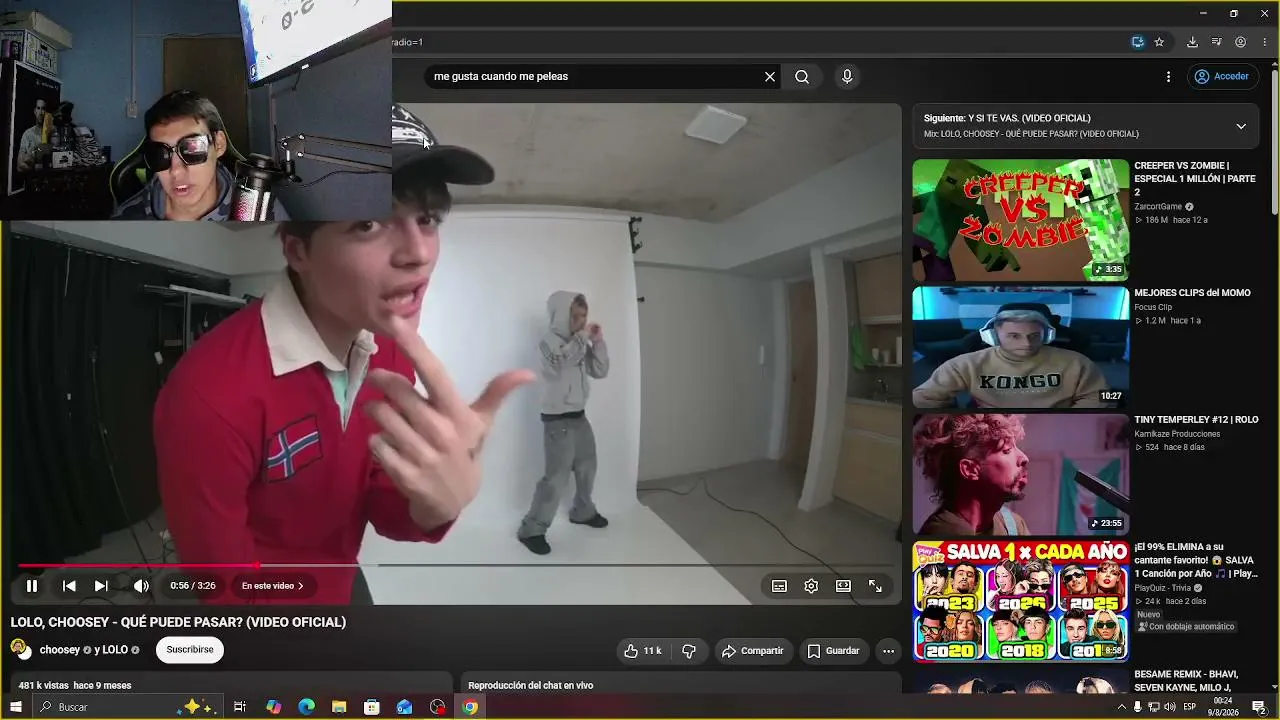Launch Copilot from the taskbar
This screenshot has height=720, width=1280.
(x=273, y=707)
